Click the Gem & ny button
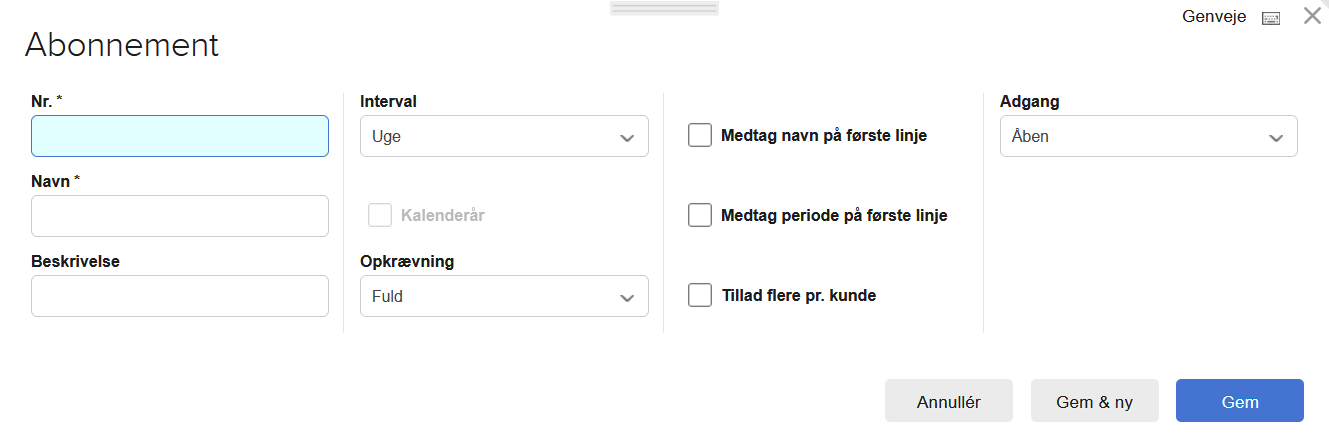 coord(1094,402)
